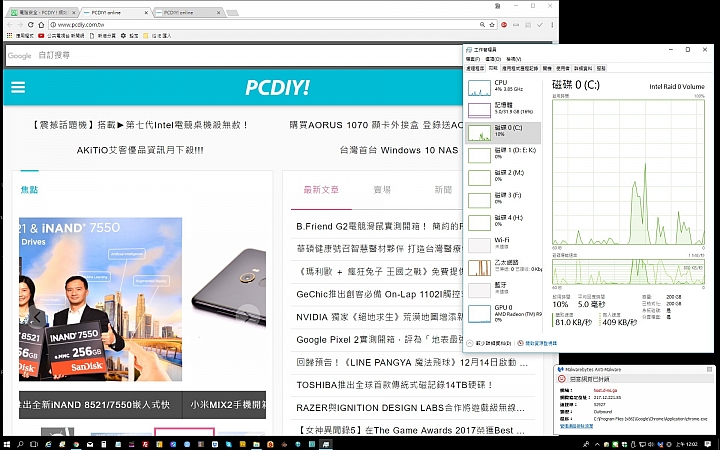Select 乙太網路 in performance list

(504, 267)
